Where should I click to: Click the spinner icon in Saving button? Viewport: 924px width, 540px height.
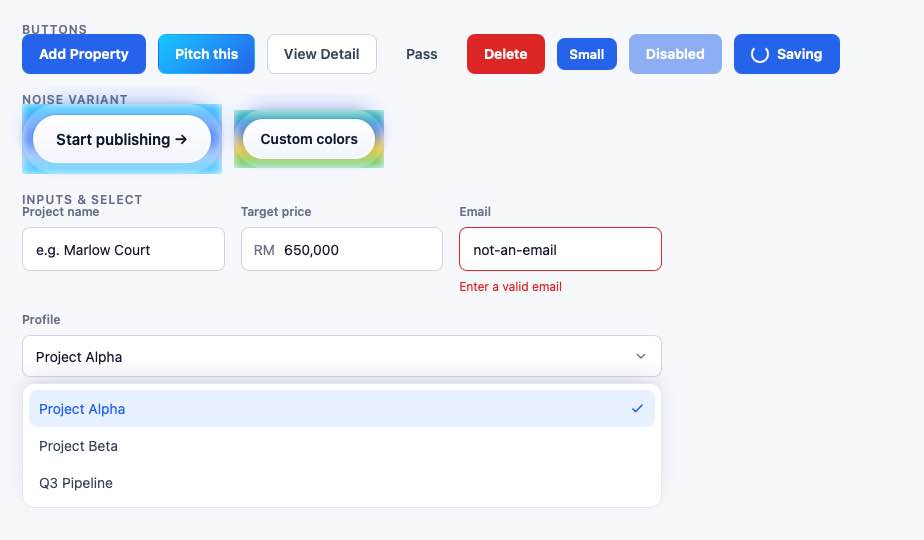pos(760,54)
